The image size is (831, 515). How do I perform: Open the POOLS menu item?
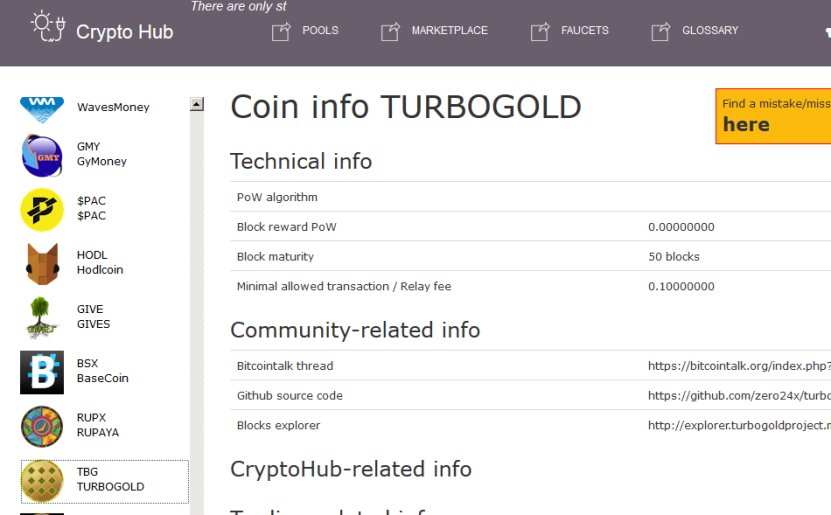coord(320,30)
